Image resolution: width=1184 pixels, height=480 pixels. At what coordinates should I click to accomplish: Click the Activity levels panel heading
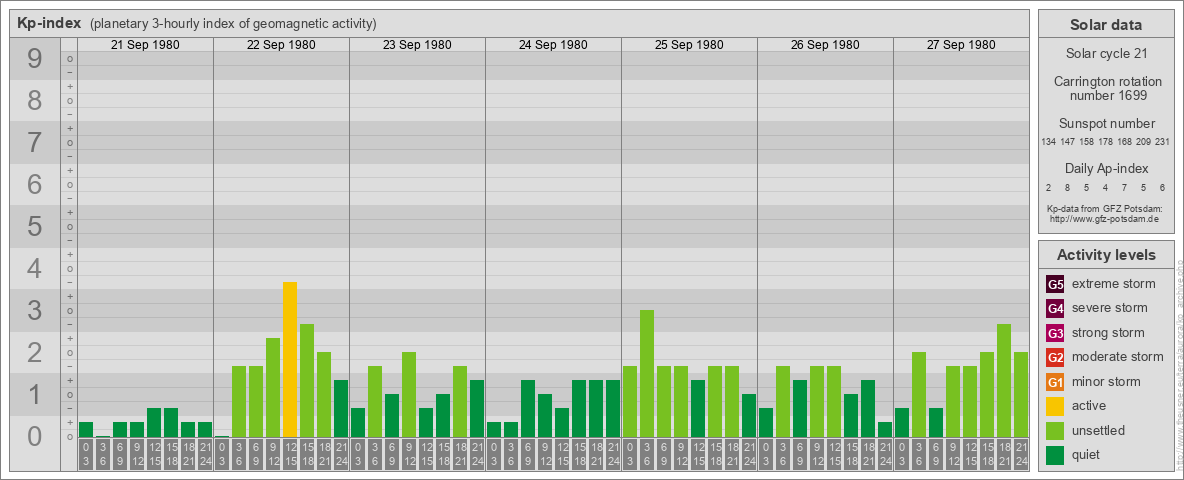pyautogui.click(x=1106, y=255)
